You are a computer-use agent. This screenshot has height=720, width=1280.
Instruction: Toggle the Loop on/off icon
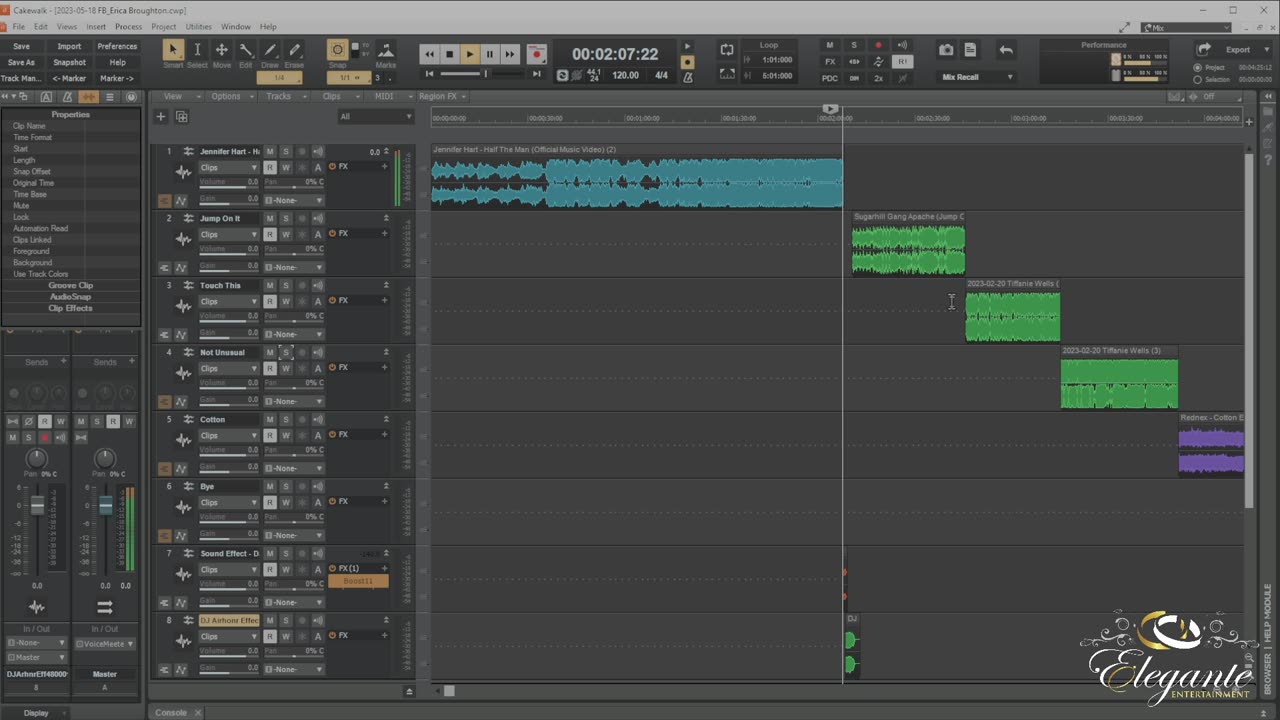pos(727,50)
